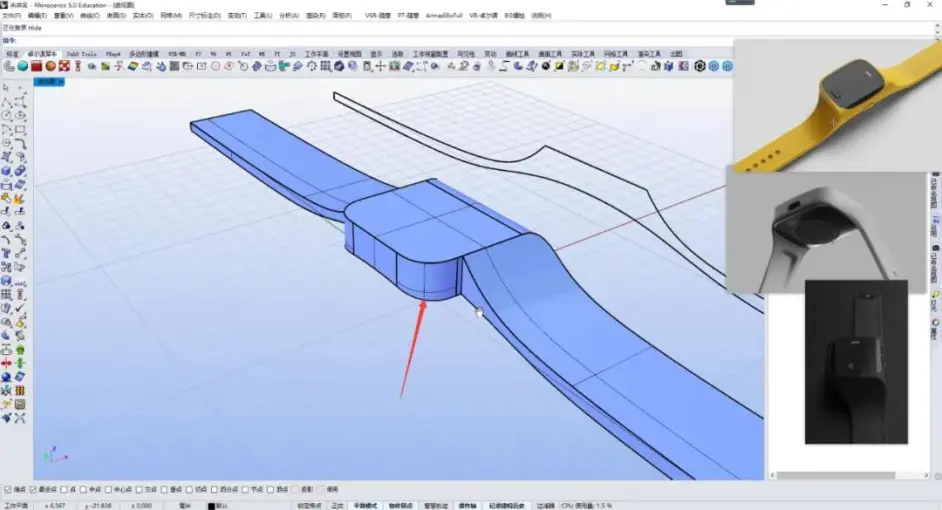The image size is (942, 510).
Task: Select the Fillet curves tool in left sidebar
Action: coord(20,143)
